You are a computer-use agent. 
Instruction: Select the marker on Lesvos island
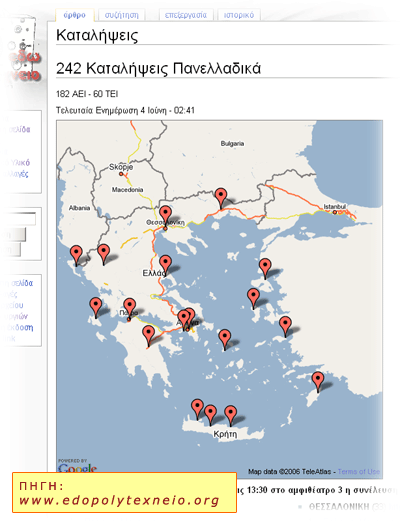[x=265, y=268]
